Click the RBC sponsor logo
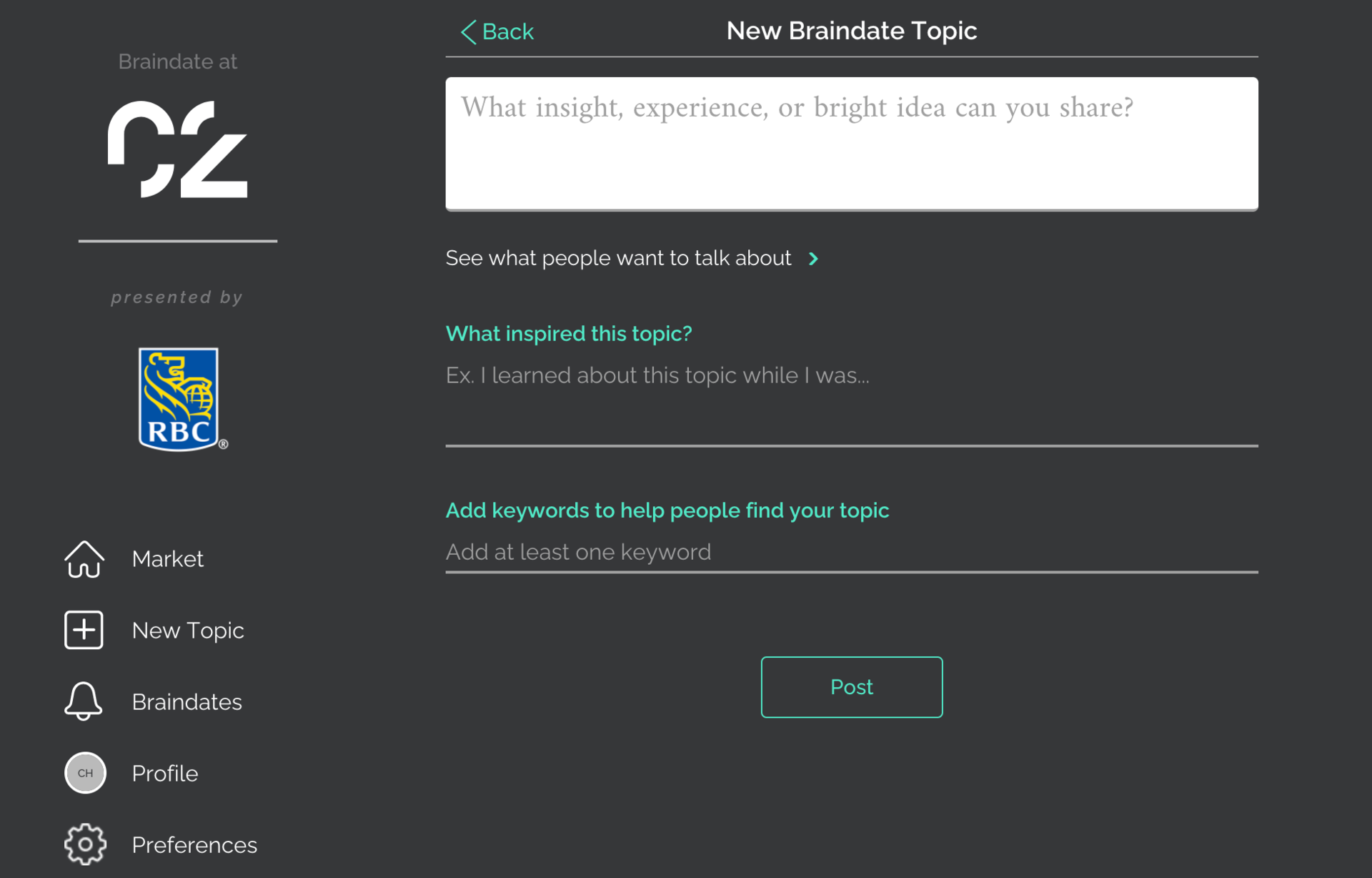 click(x=180, y=398)
